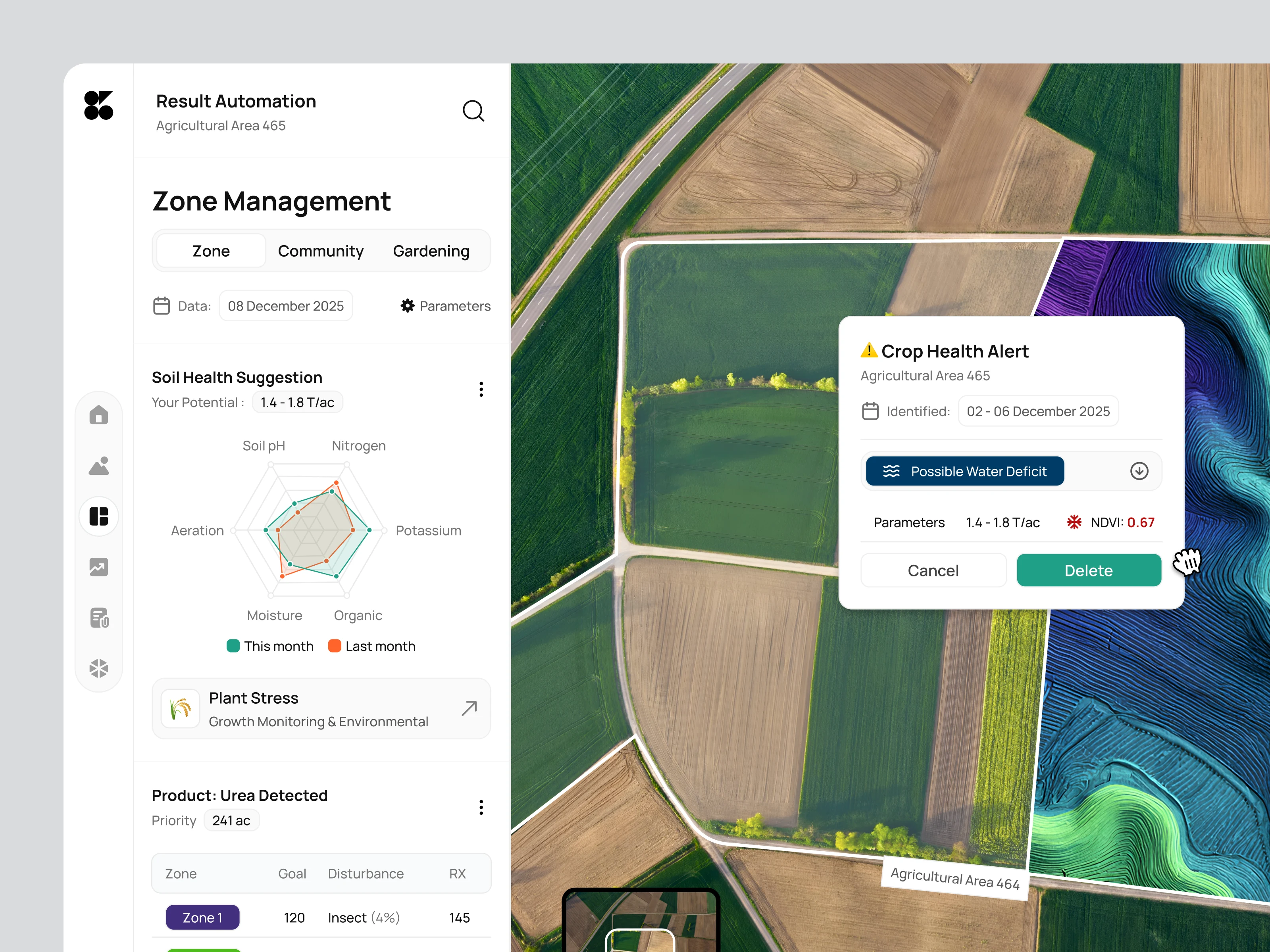
Task: Switch to the Community tab
Action: point(320,251)
